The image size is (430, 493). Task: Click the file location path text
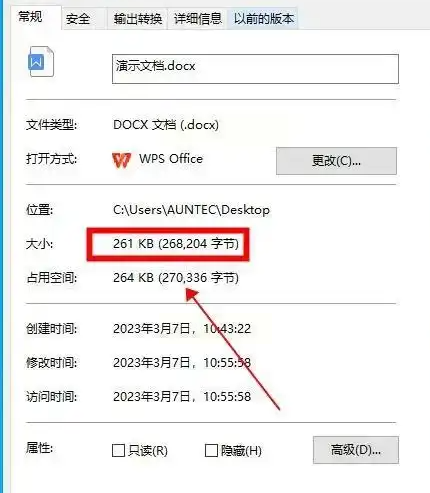pos(191,210)
